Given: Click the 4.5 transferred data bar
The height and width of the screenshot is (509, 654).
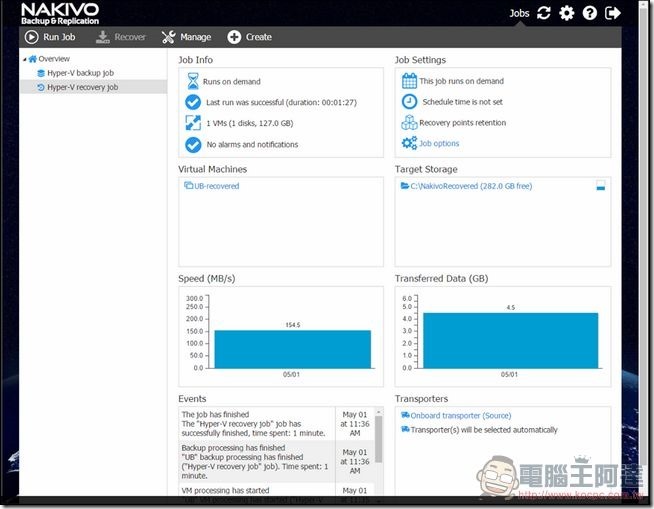Looking at the screenshot, I should click(x=511, y=340).
